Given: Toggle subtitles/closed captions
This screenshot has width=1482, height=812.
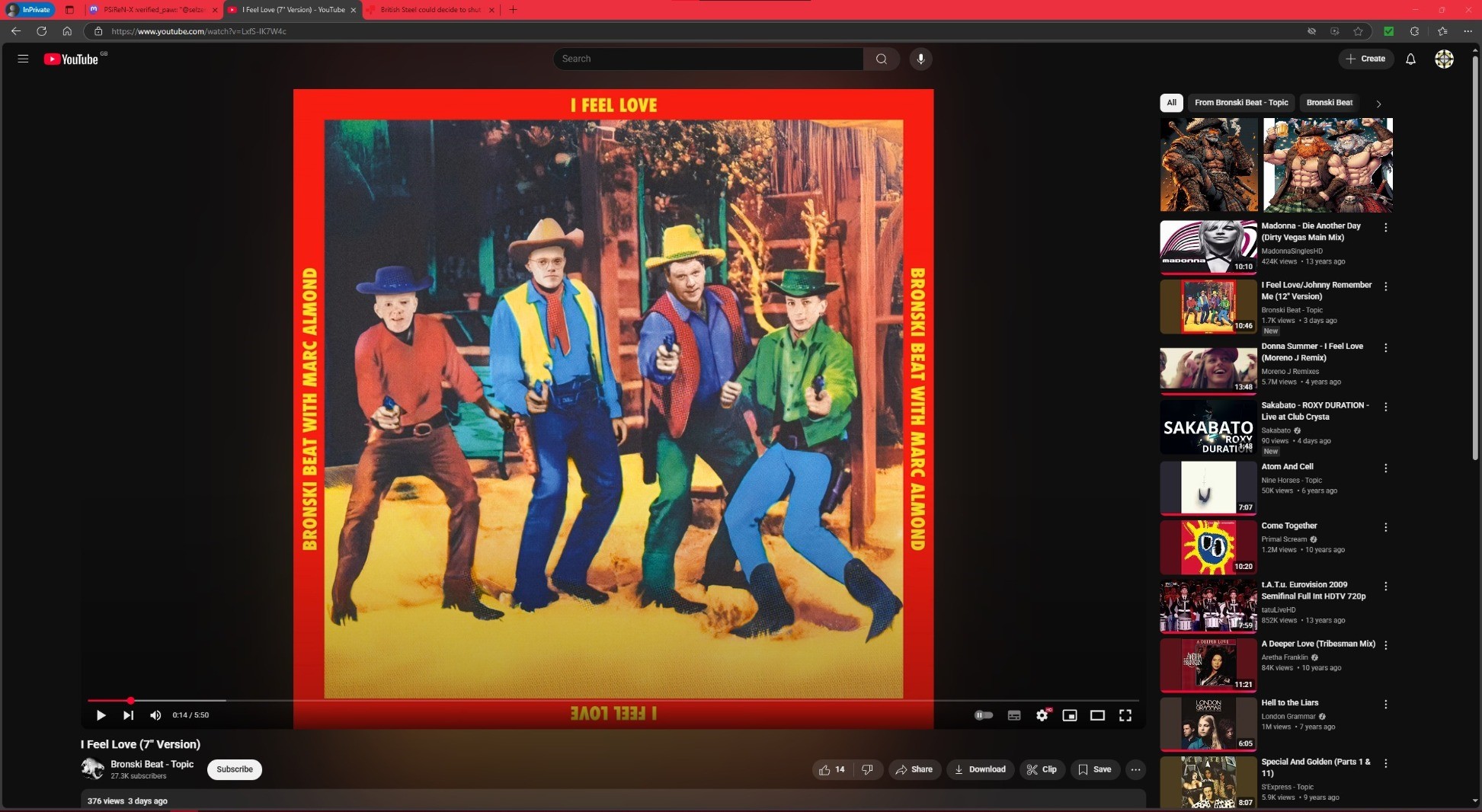Looking at the screenshot, I should [x=1014, y=715].
